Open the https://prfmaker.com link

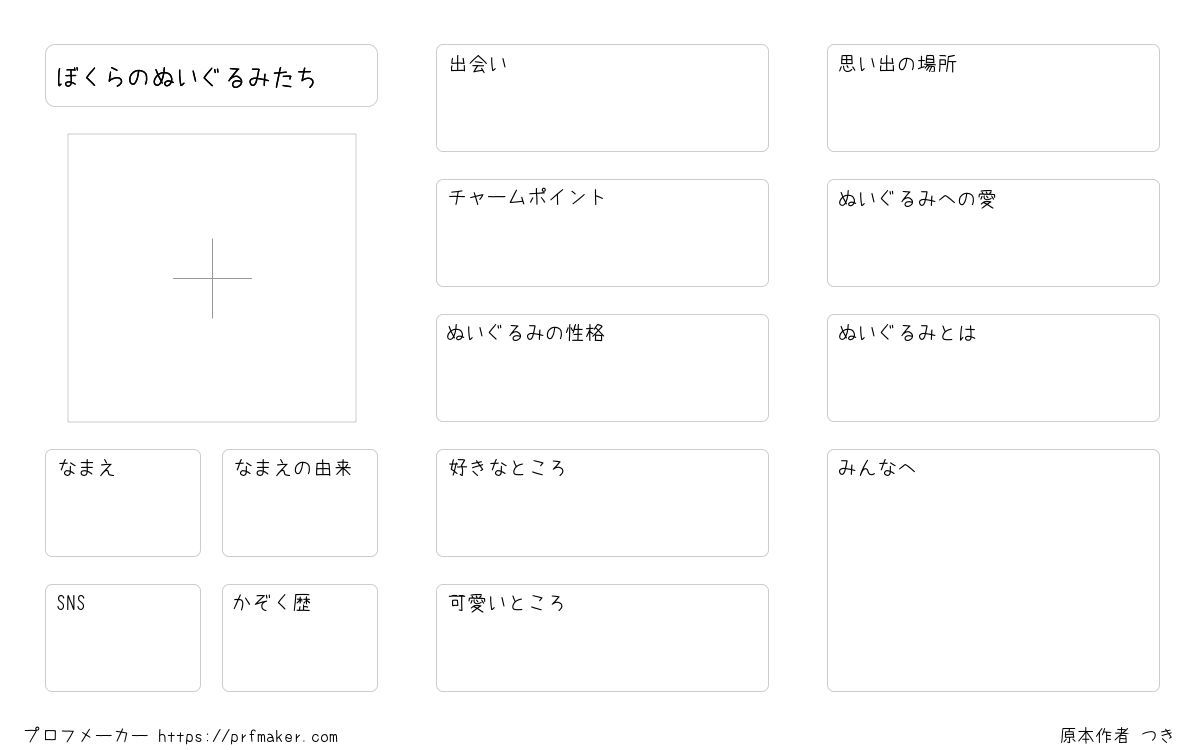[248, 737]
